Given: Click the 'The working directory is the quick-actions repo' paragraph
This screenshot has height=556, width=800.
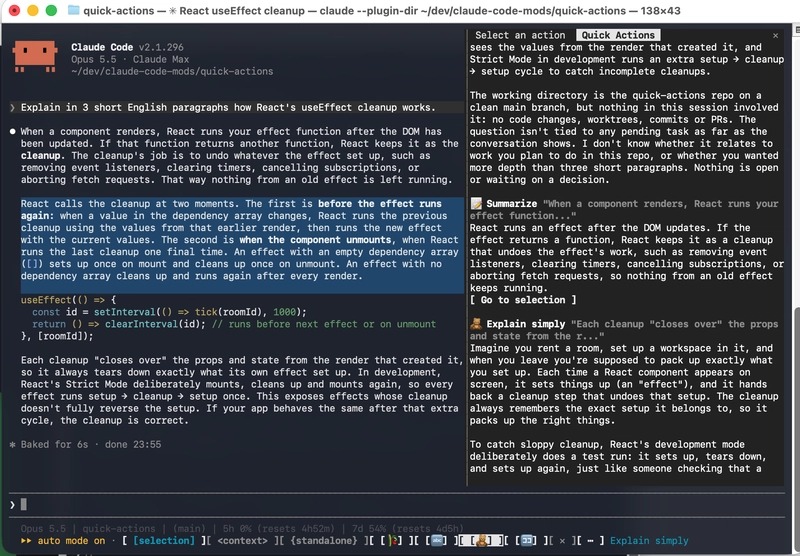Looking at the screenshot, I should point(624,137).
